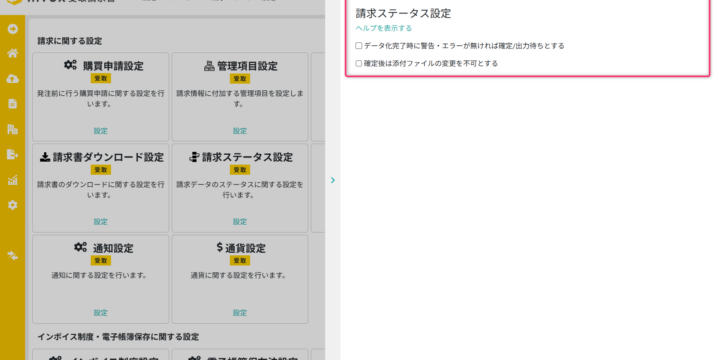Click description 通知に関する設定を行います。
This screenshot has height=360, width=720.
pyautogui.click(x=99, y=276)
